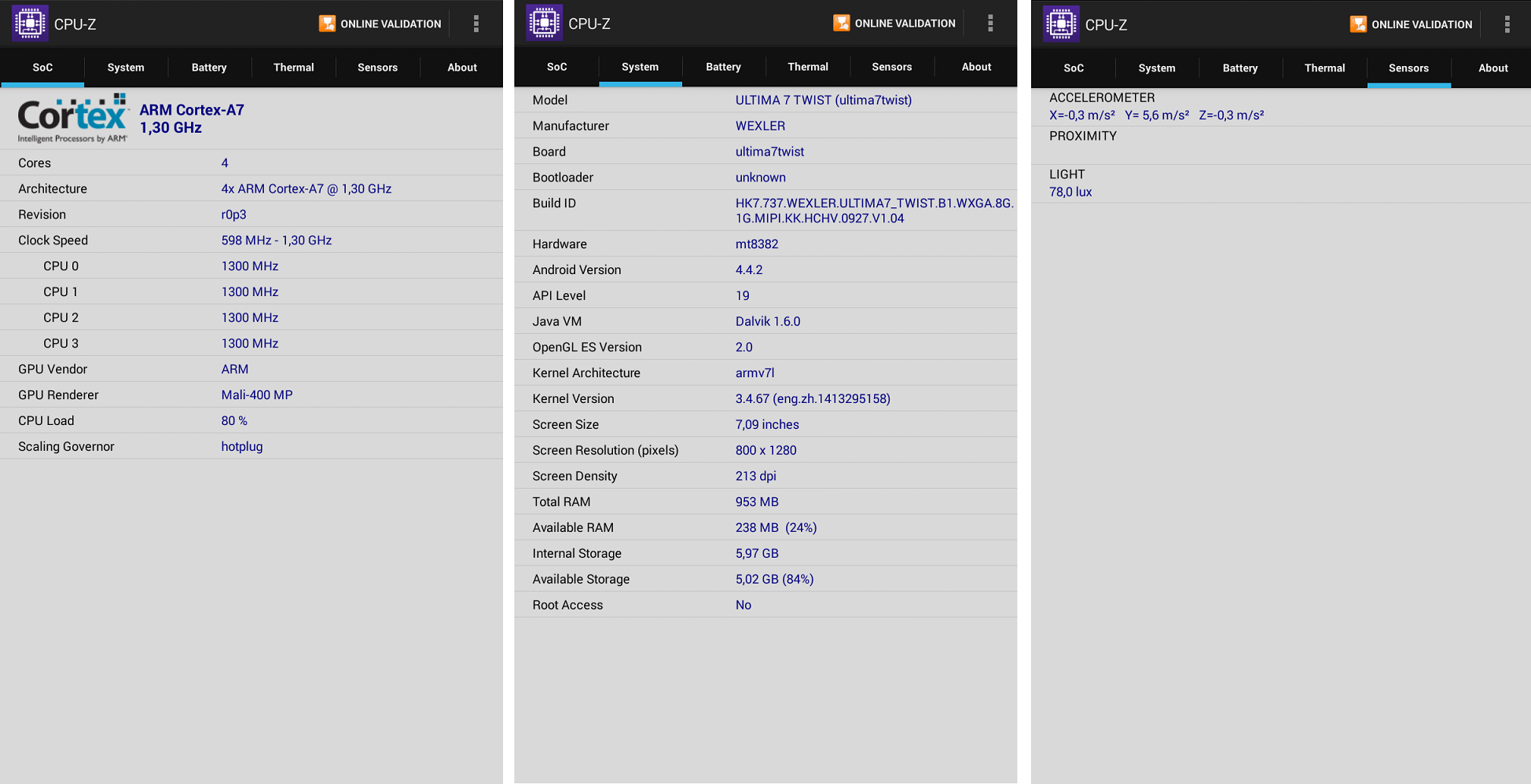Tap Online Validation in the middle screen
The width and height of the screenshot is (1531, 784).
[894, 23]
